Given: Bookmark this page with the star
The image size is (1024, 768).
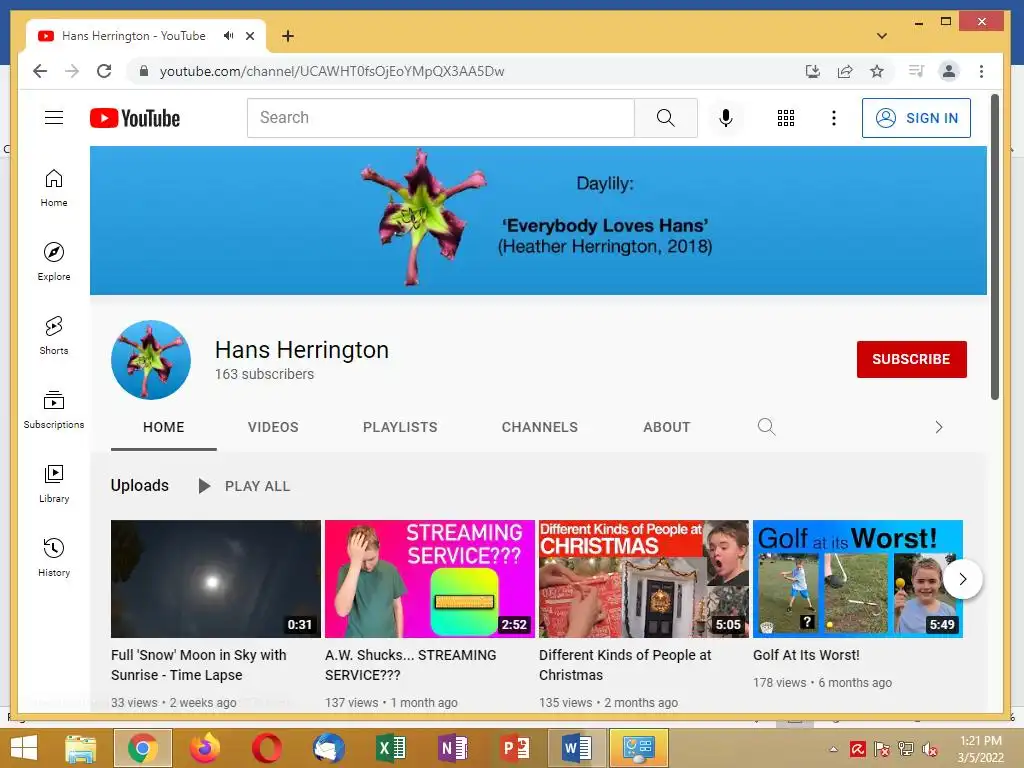Looking at the screenshot, I should click(x=876, y=71).
